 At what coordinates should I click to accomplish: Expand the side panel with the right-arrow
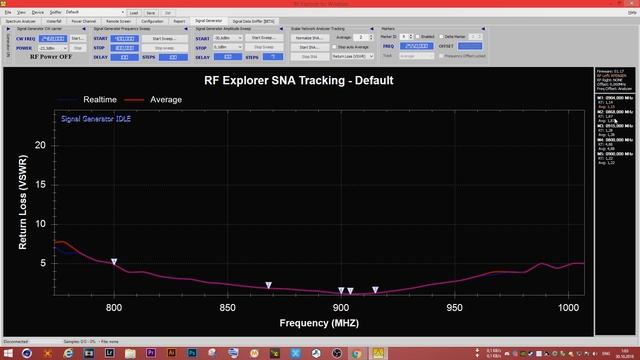click(x=8, y=29)
